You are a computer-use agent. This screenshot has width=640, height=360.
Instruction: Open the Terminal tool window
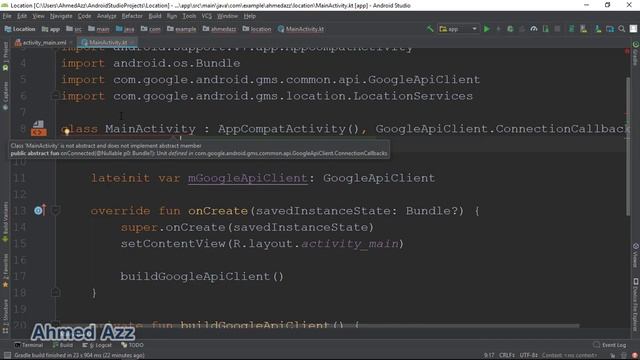coord(29,345)
